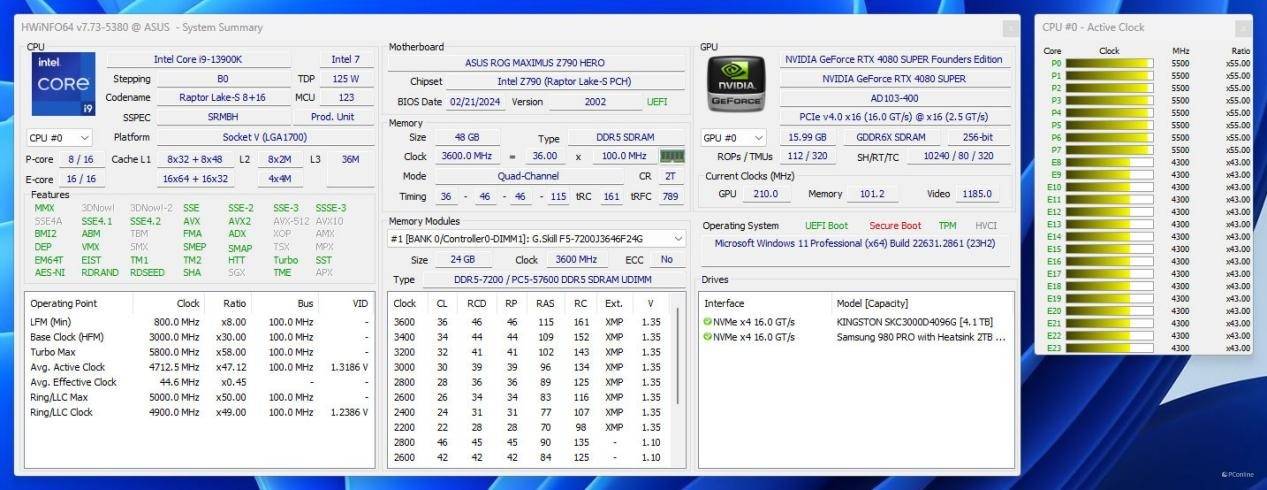Click the green memory module chip icon
The height and width of the screenshot is (490, 1267).
(x=672, y=156)
